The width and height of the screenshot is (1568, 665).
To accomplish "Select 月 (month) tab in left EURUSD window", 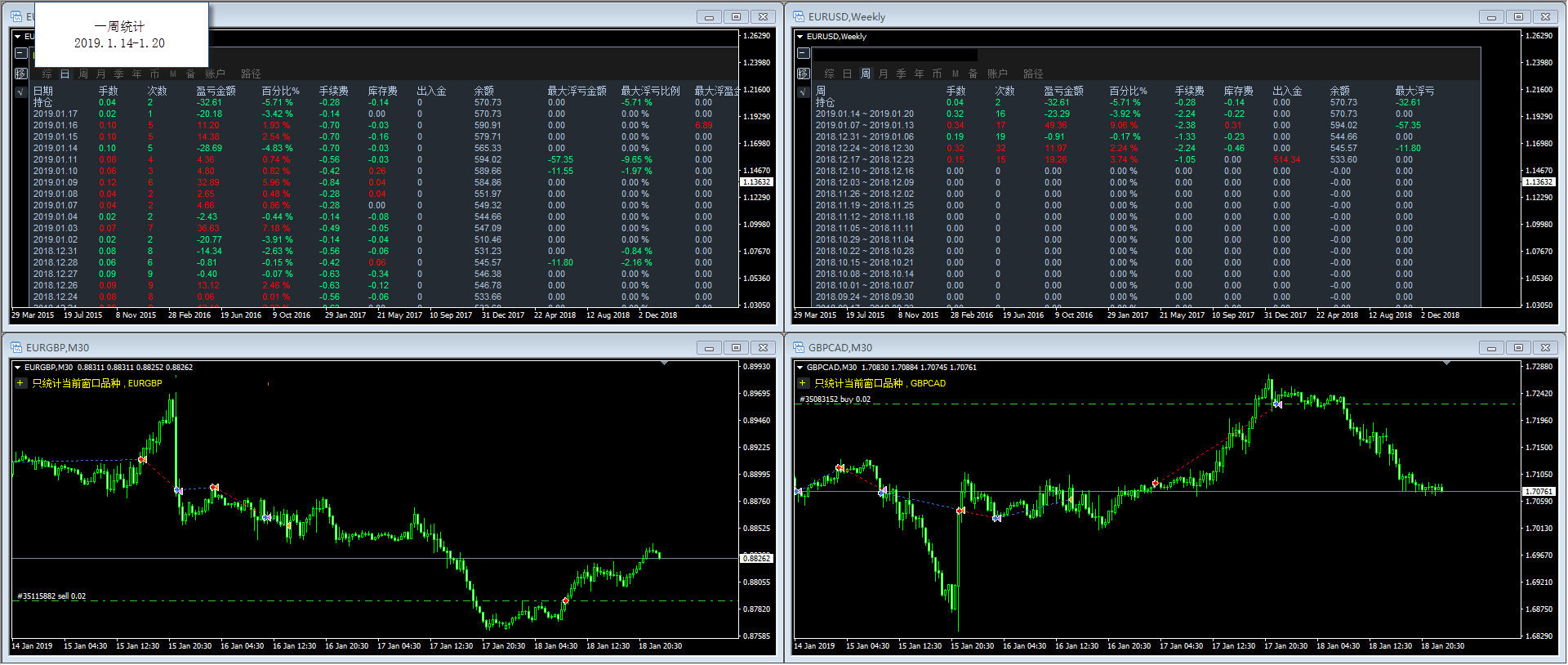I will click(x=101, y=74).
